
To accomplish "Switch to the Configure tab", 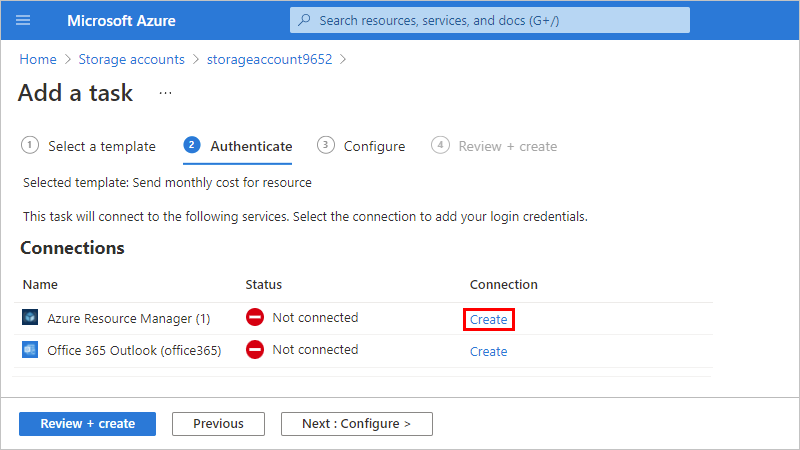I will click(361, 146).
